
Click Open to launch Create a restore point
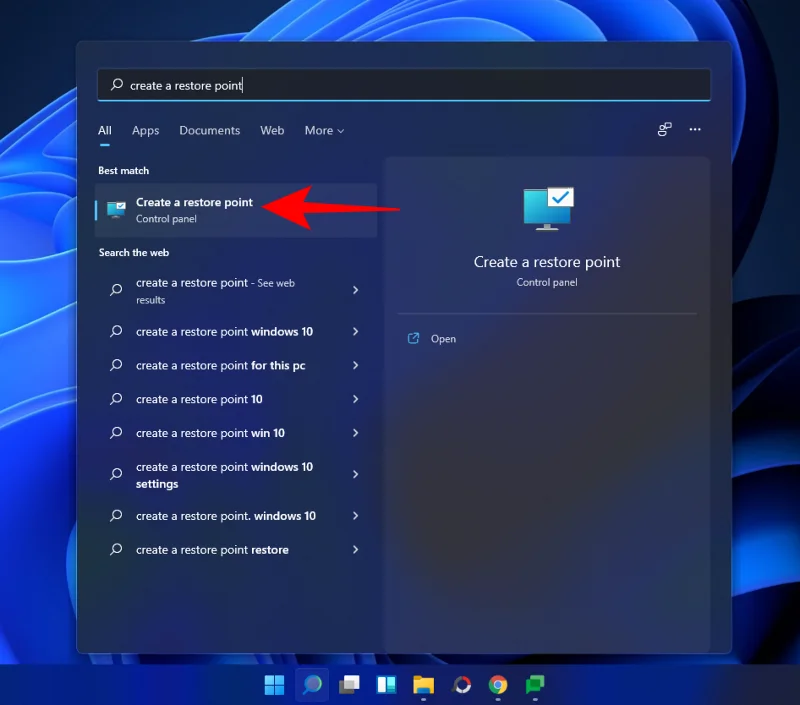(x=443, y=338)
